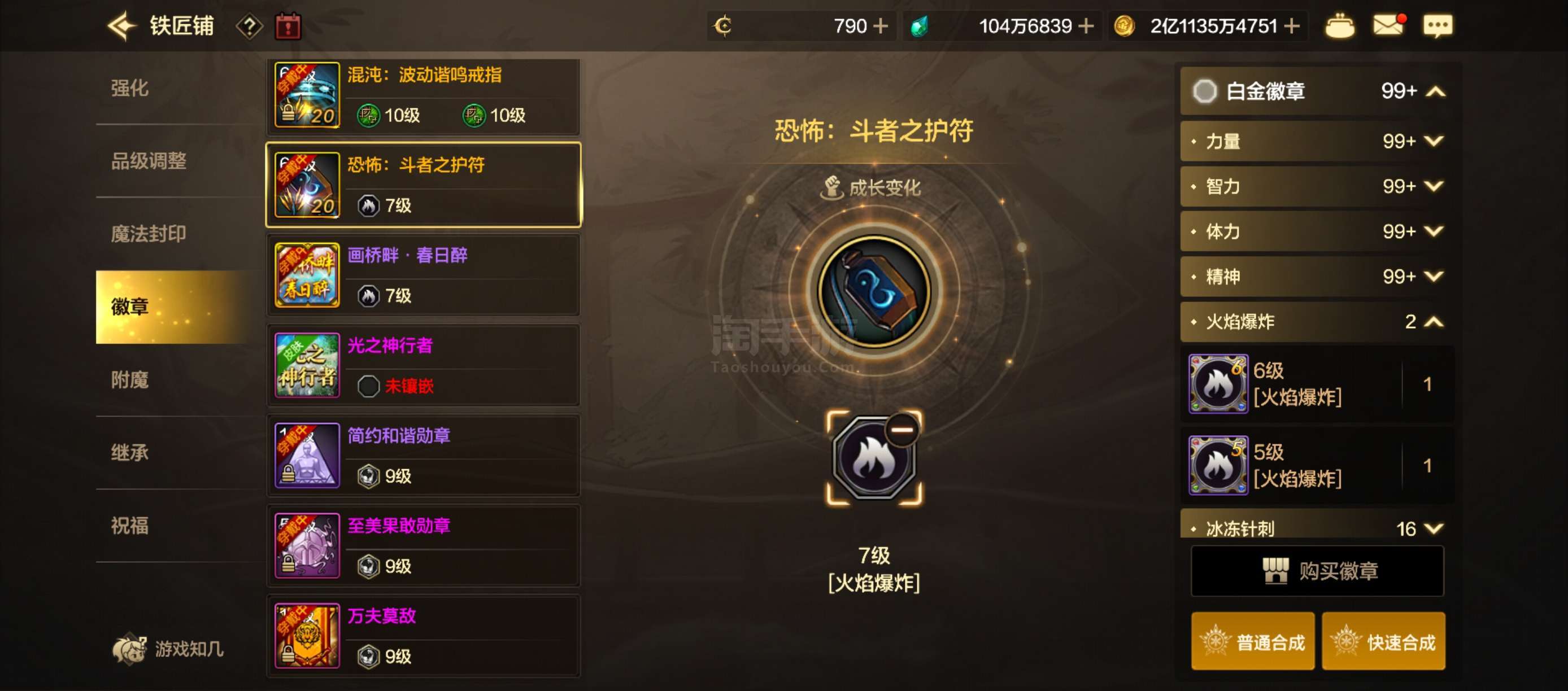Viewport: 1568px width, 691px height.
Task: Click the 普通合成 button
Action: tap(1253, 642)
